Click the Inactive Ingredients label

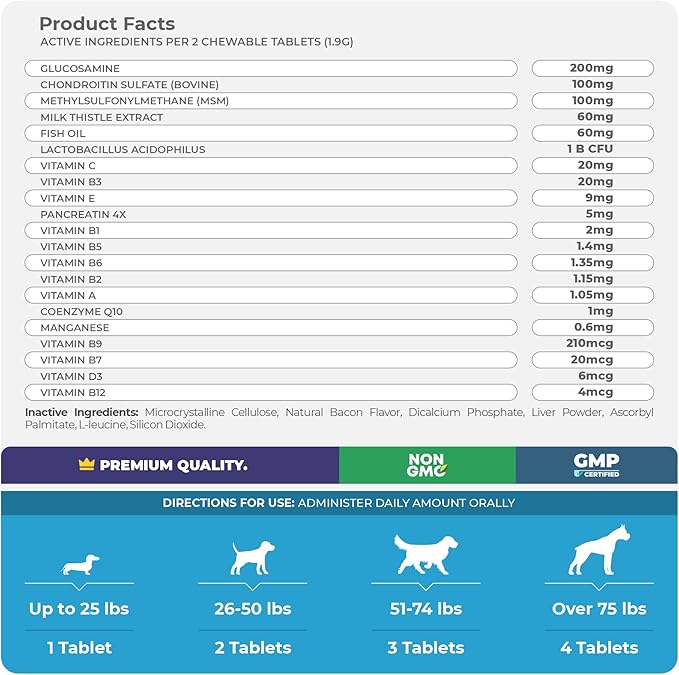[82, 412]
